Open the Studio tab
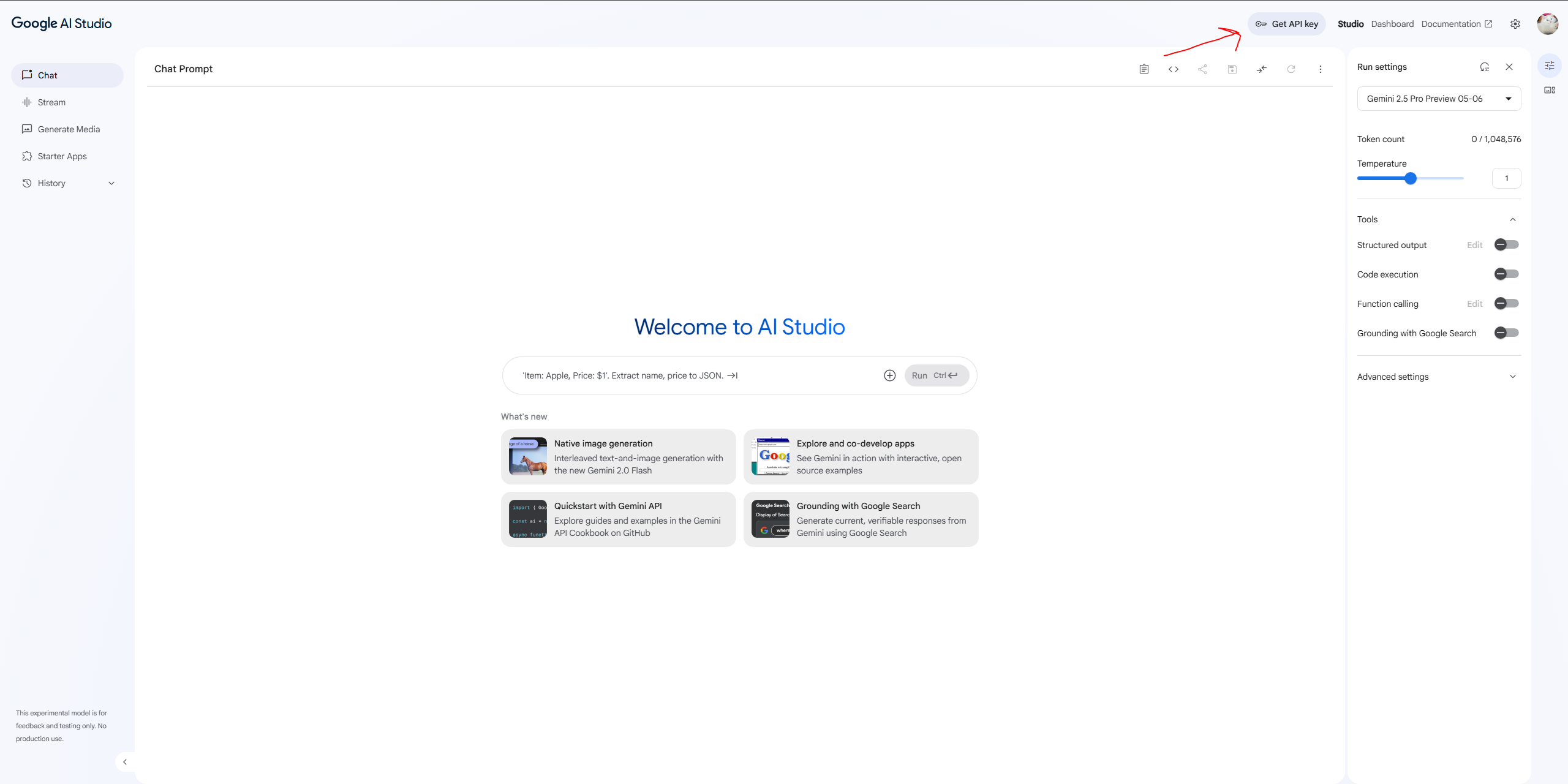The width and height of the screenshot is (1568, 784). click(x=1350, y=24)
